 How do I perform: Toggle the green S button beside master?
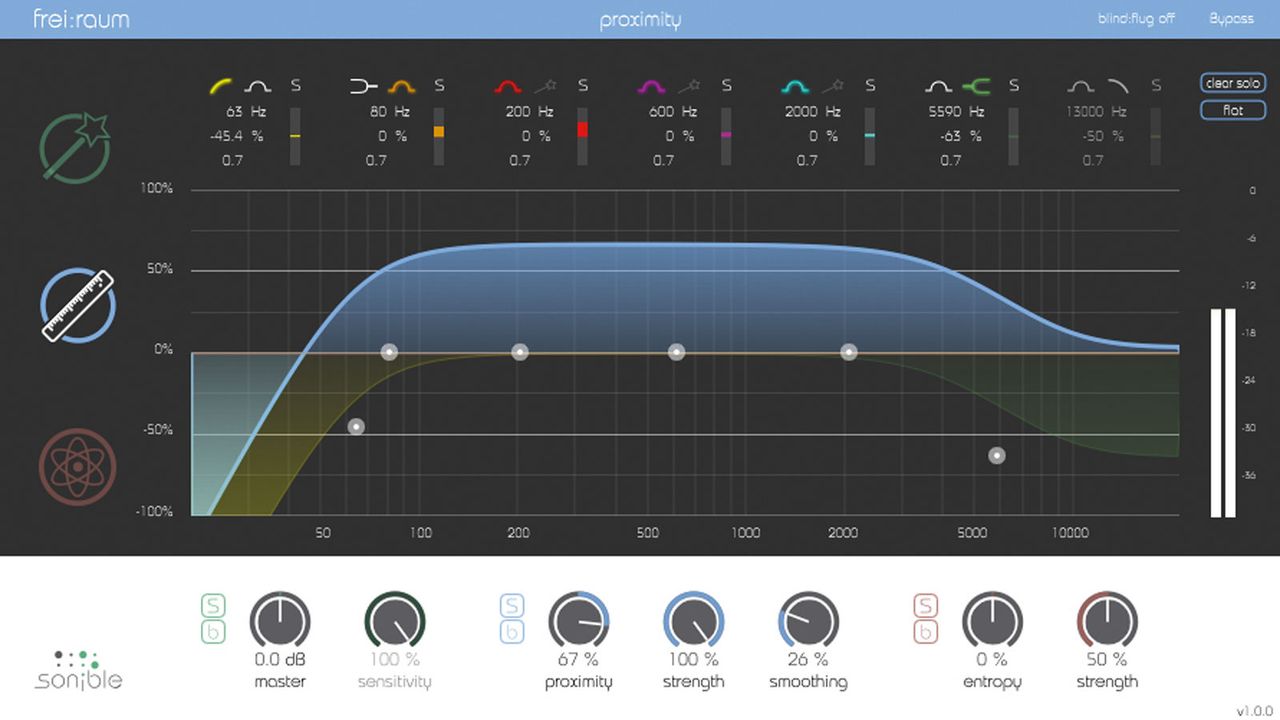pyautogui.click(x=213, y=606)
